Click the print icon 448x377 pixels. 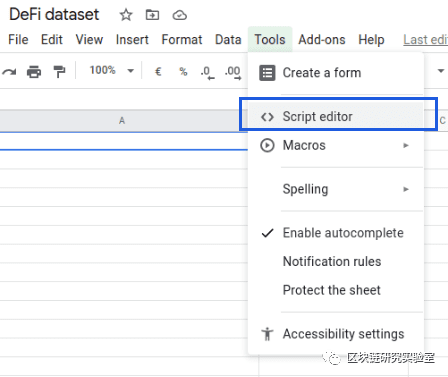click(x=34, y=71)
